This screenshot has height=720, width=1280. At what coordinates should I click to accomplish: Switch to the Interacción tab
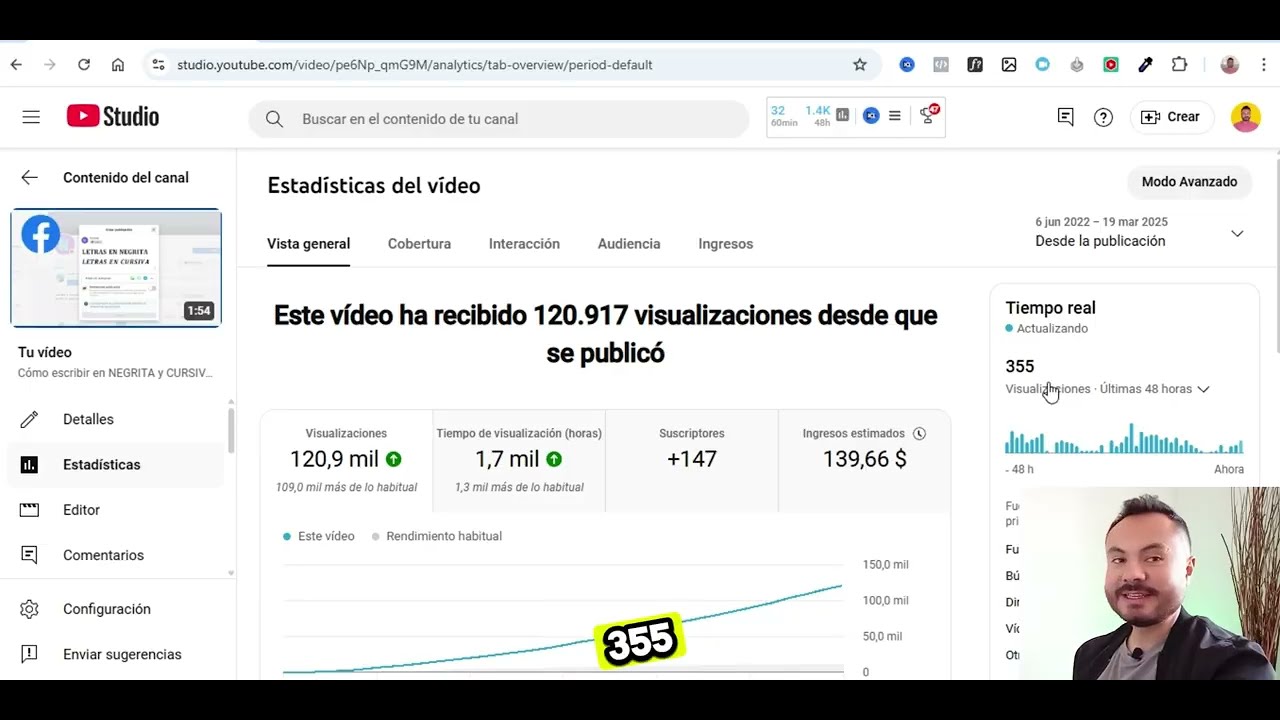click(524, 244)
